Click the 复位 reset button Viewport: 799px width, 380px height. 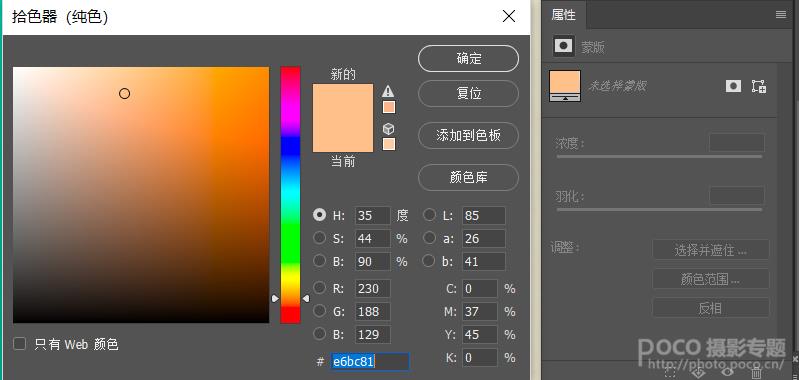coord(468,94)
